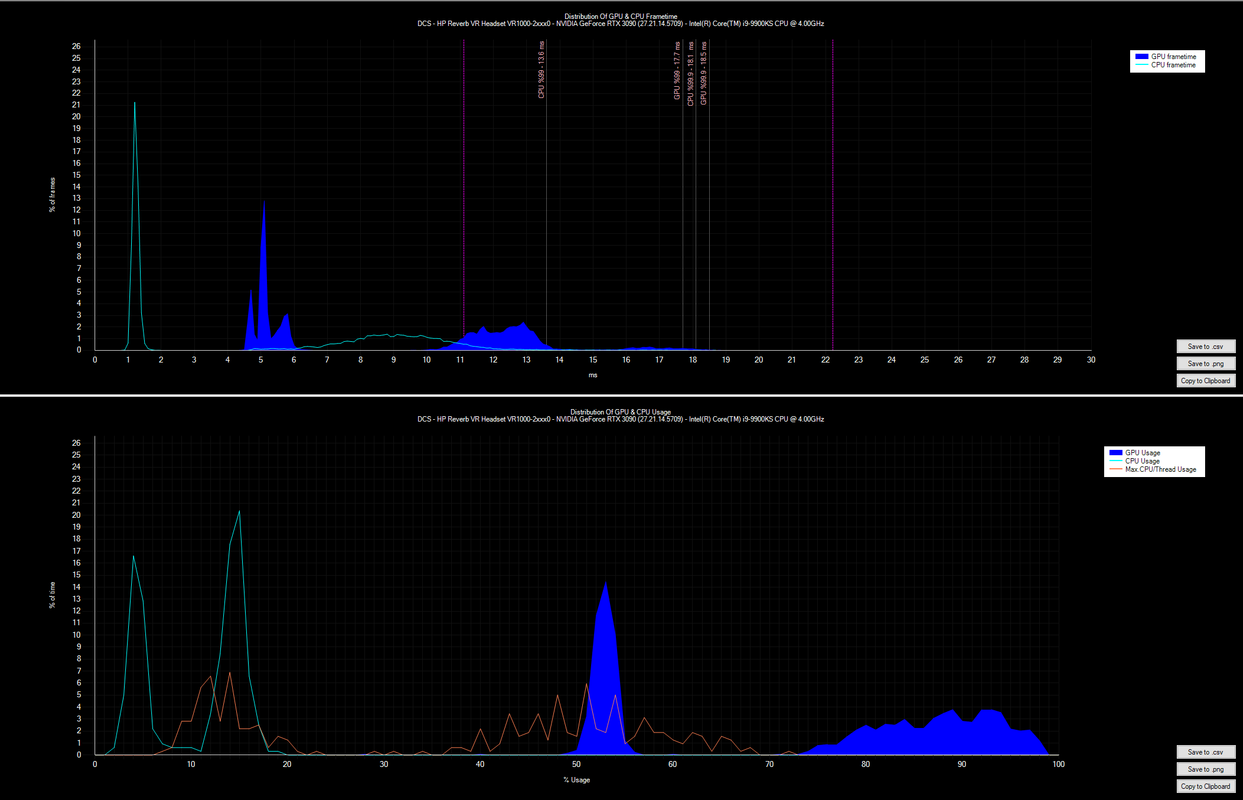This screenshot has width=1243, height=800.
Task: Click the usage chart's Save to .csv button
Action: (1207, 752)
